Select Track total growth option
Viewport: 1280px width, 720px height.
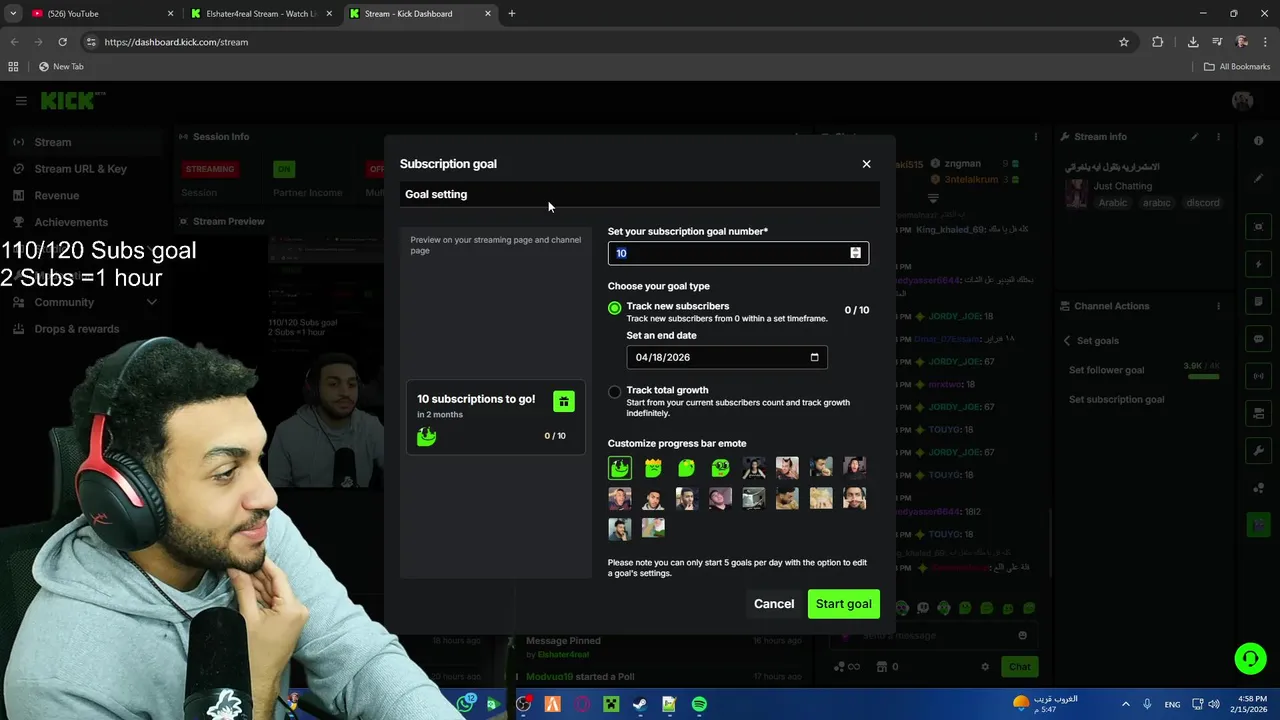[x=614, y=392]
